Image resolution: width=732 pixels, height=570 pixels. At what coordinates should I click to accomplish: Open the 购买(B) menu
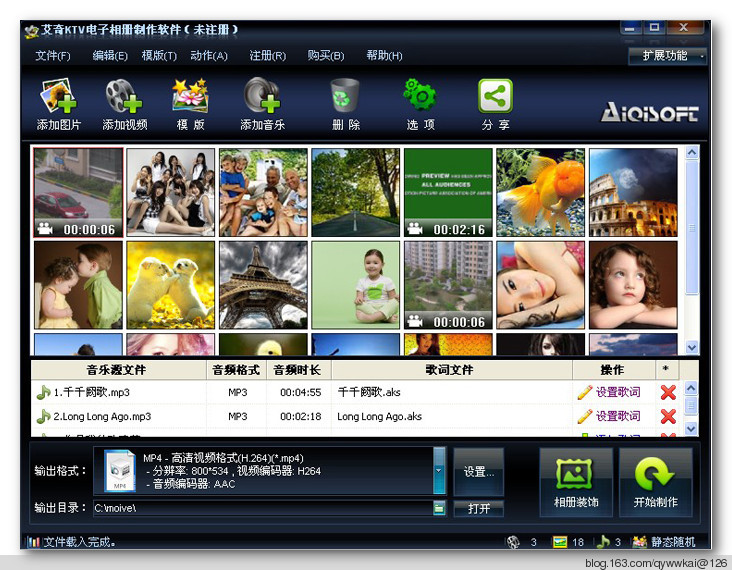coord(326,56)
